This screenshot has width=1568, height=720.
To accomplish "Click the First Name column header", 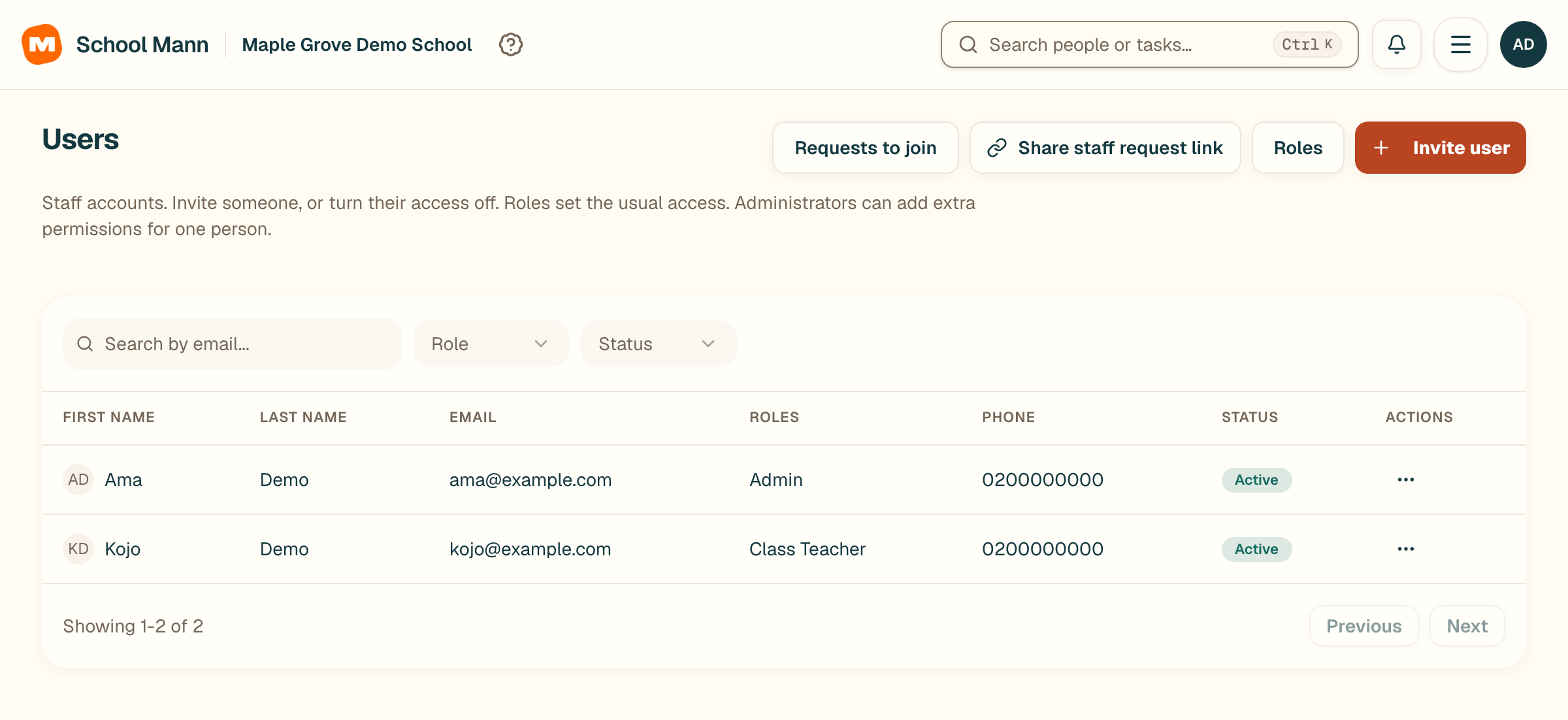I will pyautogui.click(x=109, y=417).
